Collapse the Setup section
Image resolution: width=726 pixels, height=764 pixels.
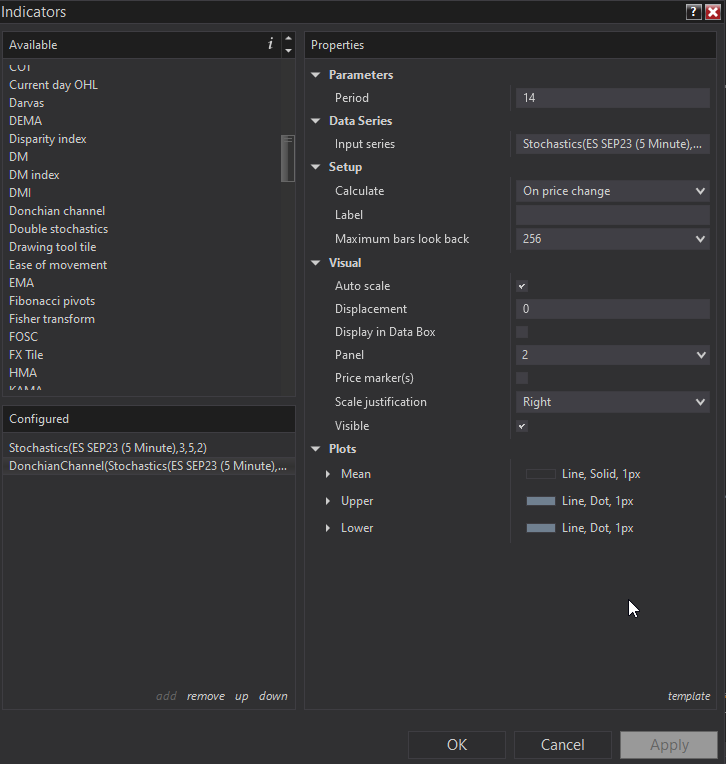[316, 167]
